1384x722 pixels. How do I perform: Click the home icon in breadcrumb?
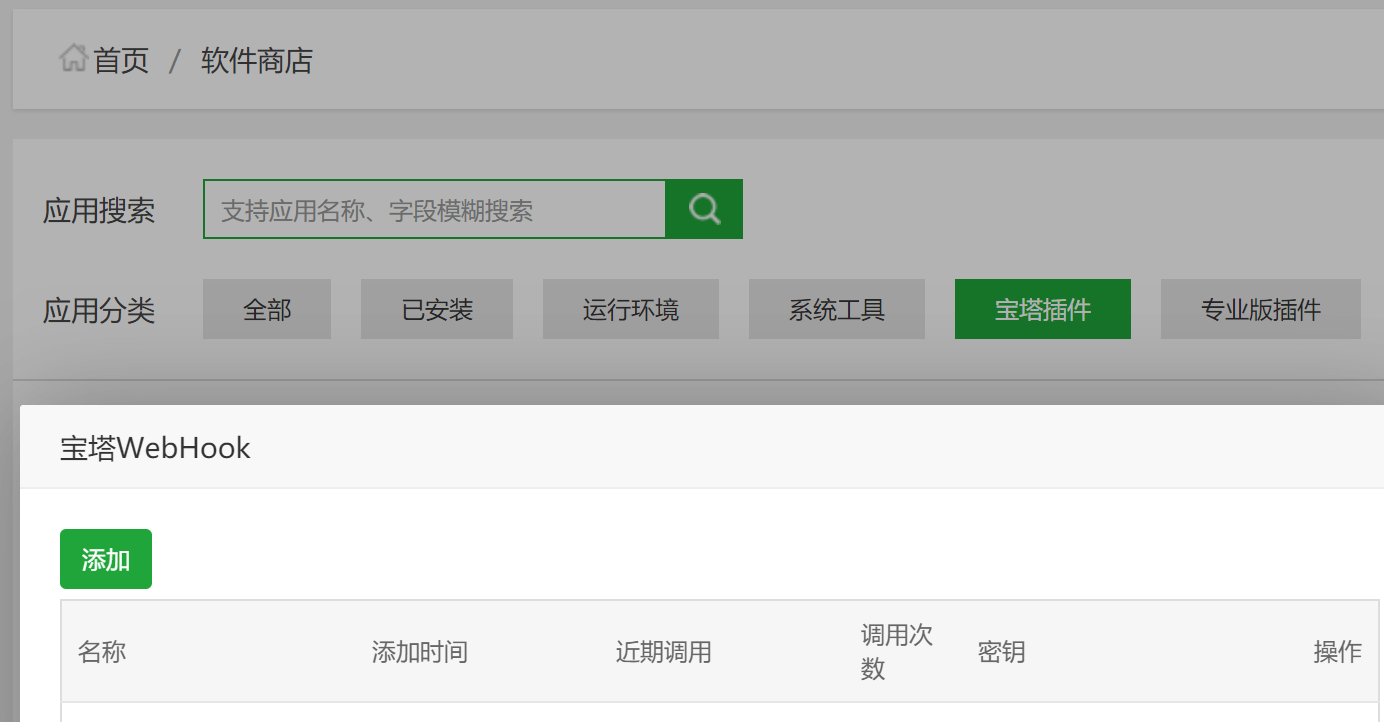(73, 59)
